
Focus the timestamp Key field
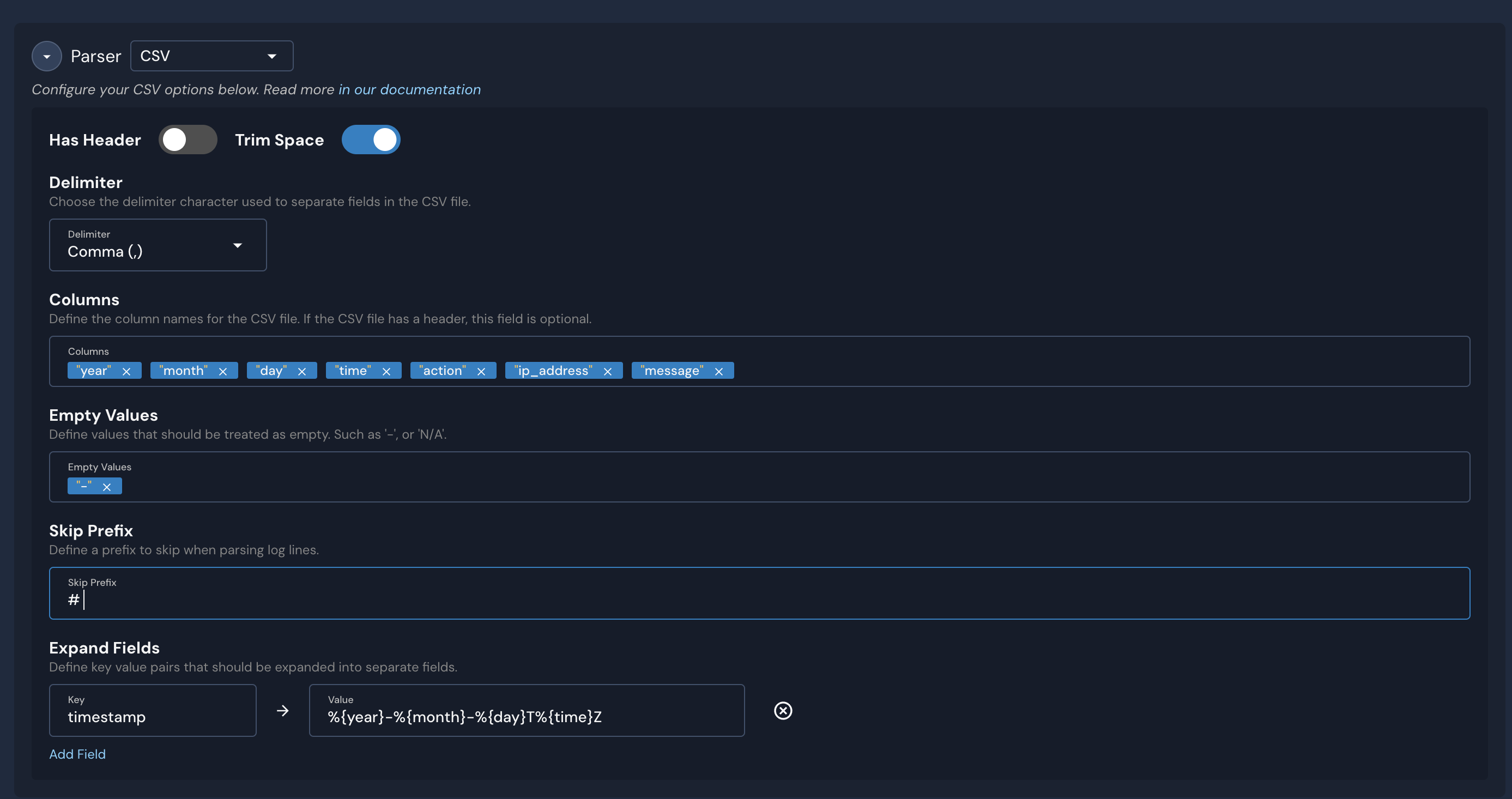pos(153,716)
